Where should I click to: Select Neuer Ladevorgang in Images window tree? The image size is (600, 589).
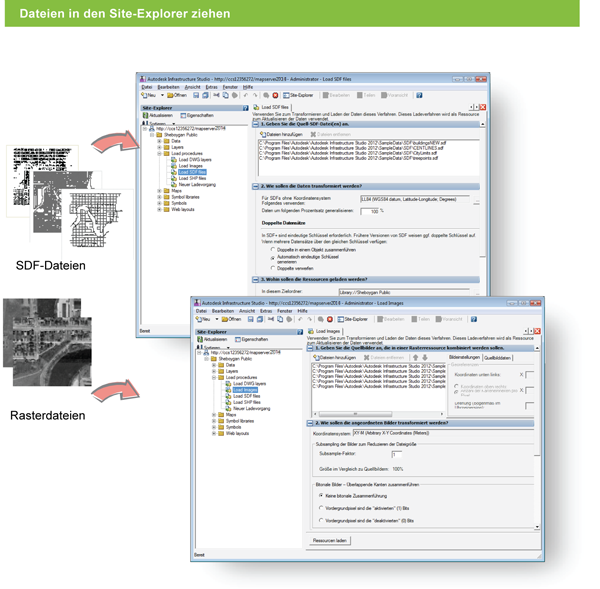(x=251, y=409)
